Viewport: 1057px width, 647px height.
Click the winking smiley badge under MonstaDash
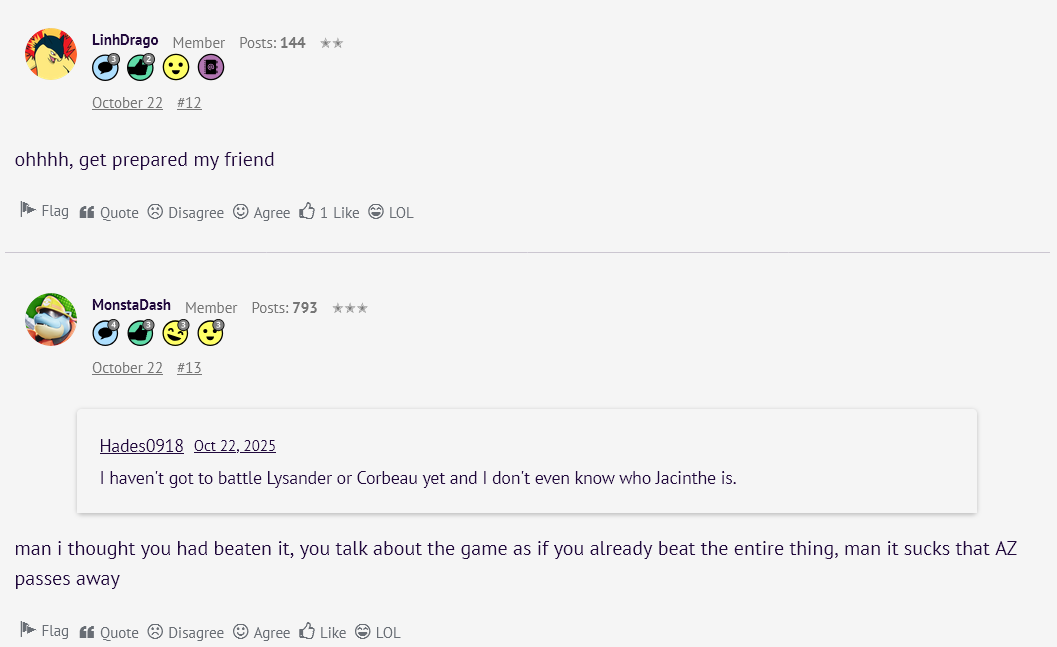210,332
